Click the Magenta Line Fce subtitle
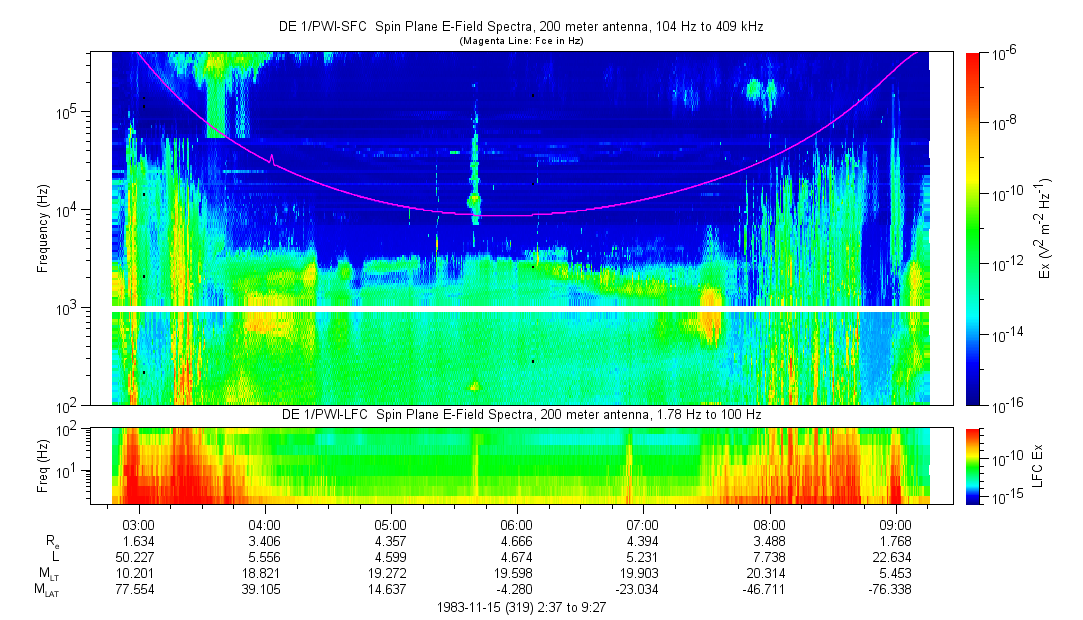The width and height of the screenshot is (1083, 620). [x=520, y=41]
